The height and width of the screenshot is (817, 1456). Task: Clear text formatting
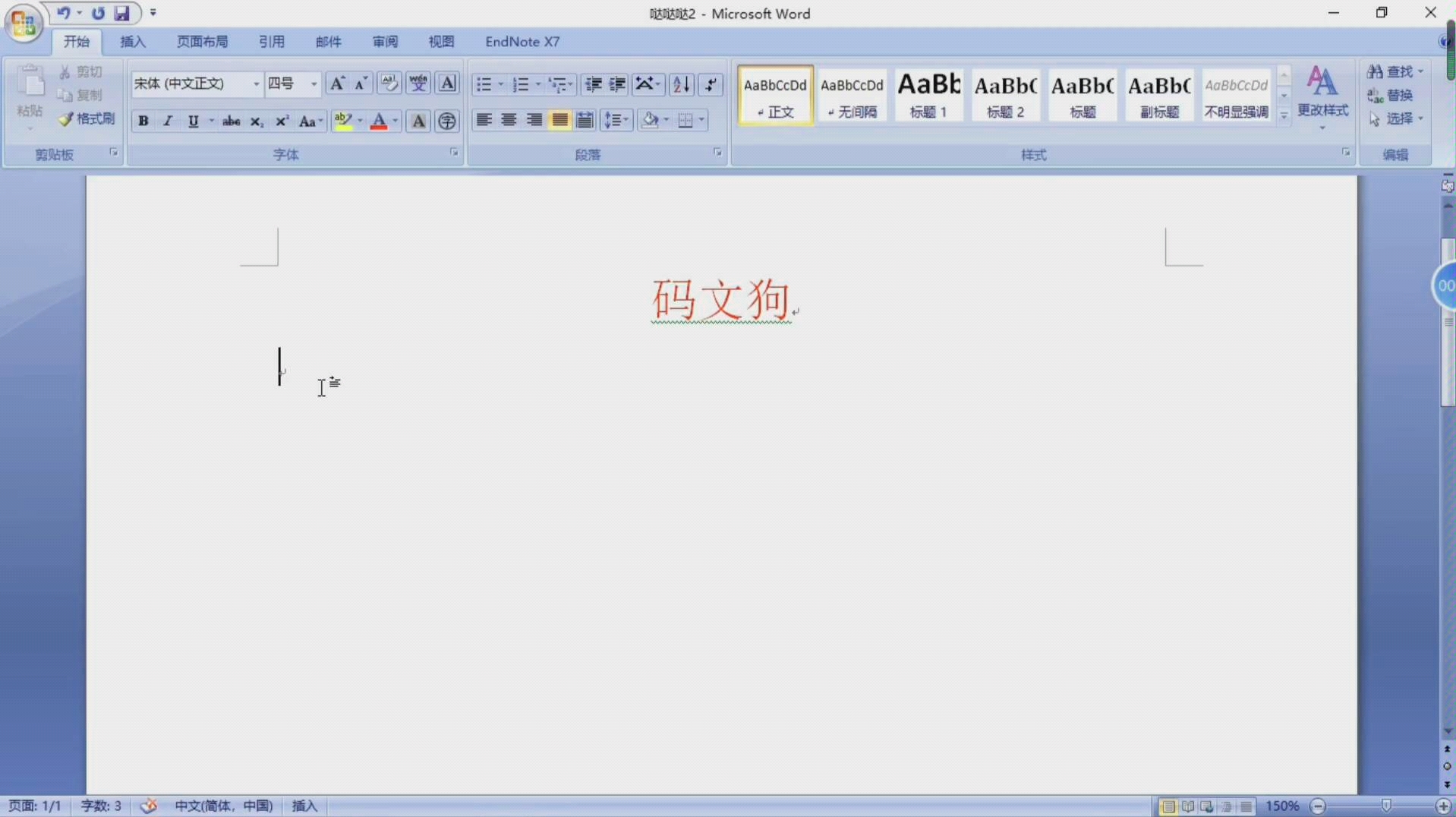pos(389,84)
